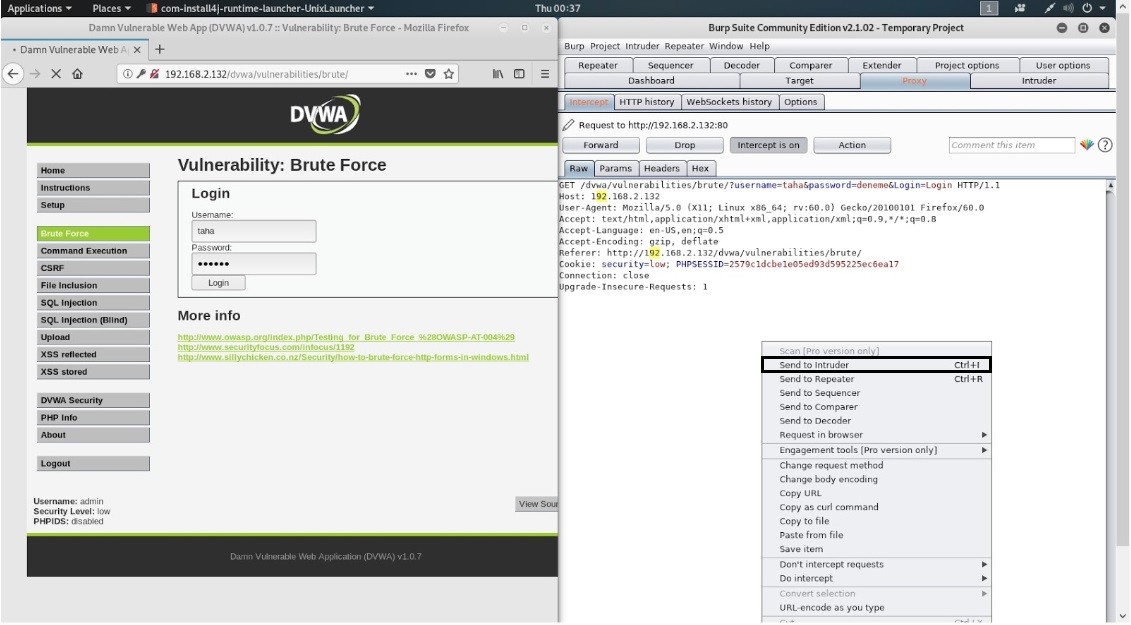Click the Forward button

tap(601, 145)
